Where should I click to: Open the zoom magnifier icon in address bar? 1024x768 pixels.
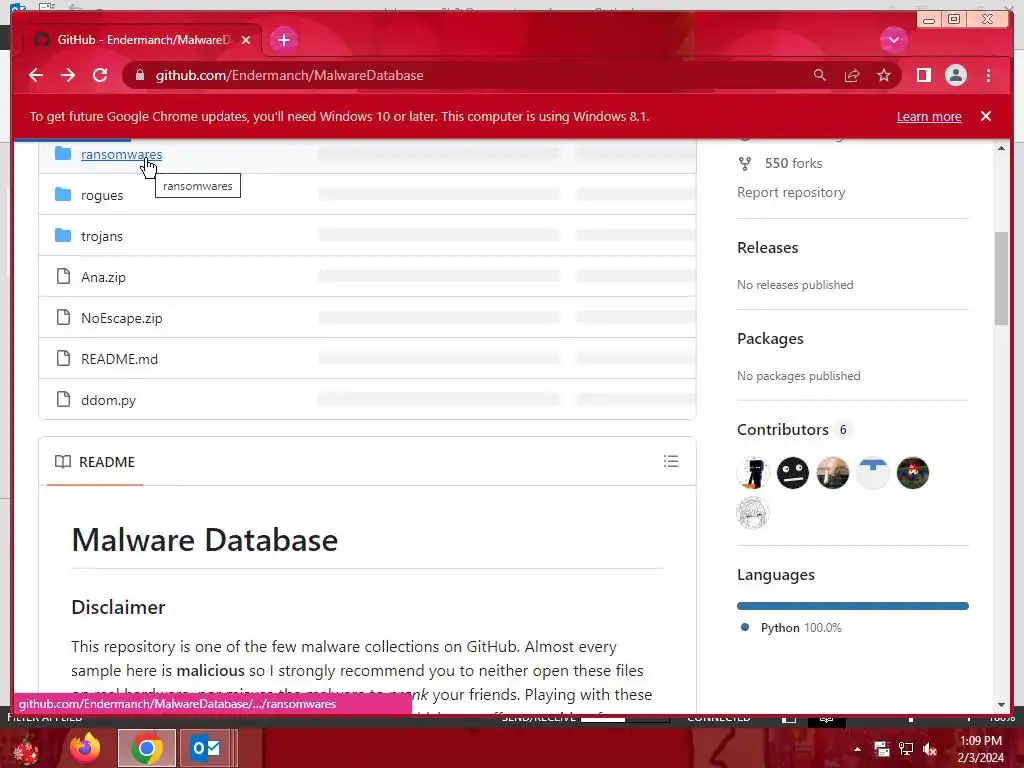[820, 76]
